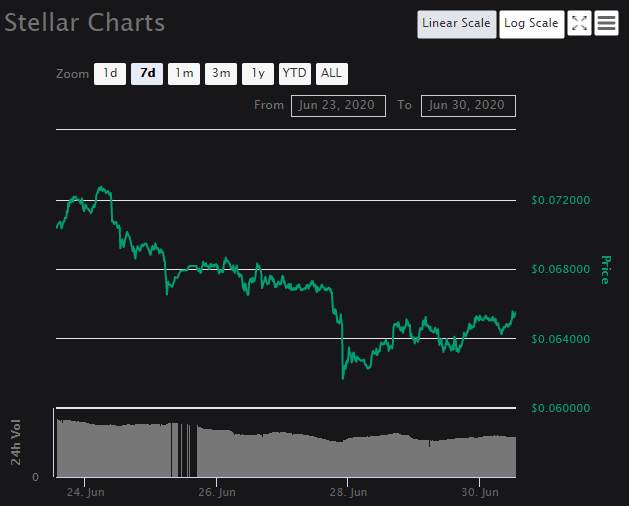The width and height of the screenshot is (629, 506).
Task: Set zoom to 1y
Action: pyautogui.click(x=258, y=74)
